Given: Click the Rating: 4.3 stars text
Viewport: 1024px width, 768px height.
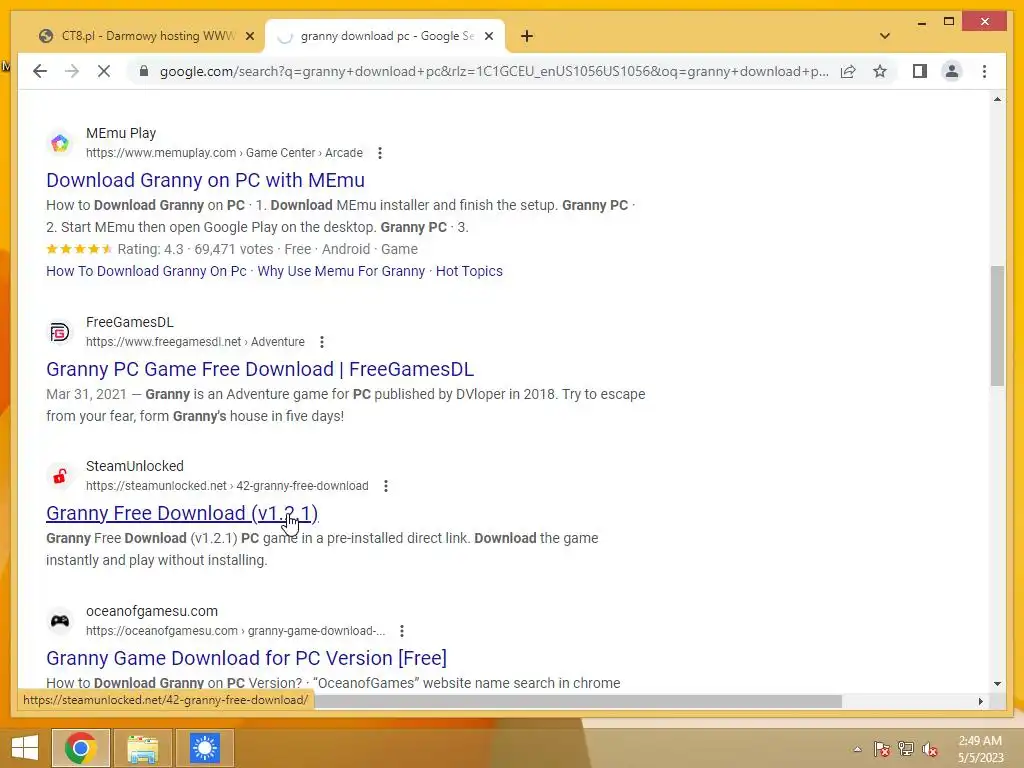Looking at the screenshot, I should tap(150, 249).
